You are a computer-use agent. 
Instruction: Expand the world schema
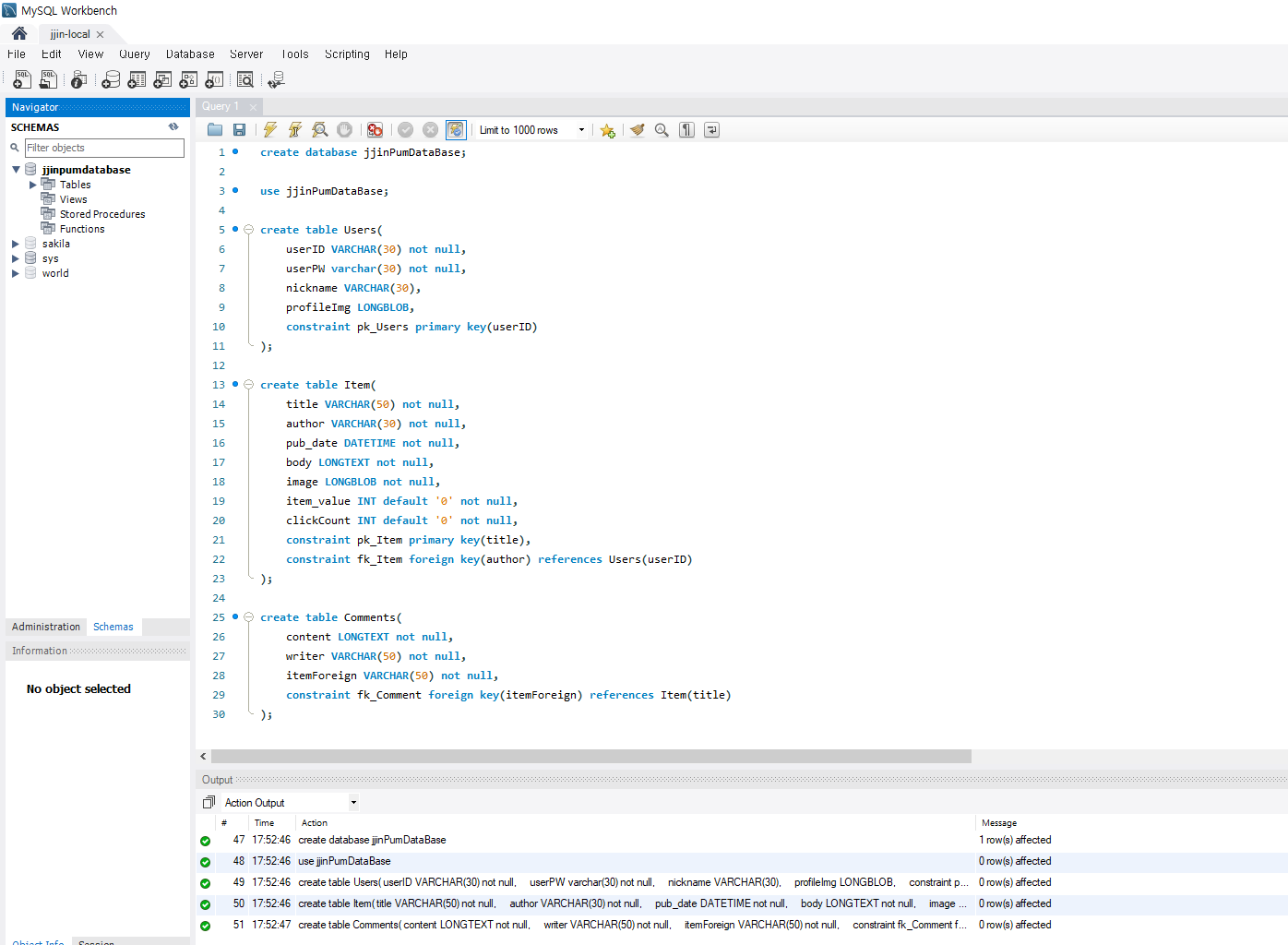(x=16, y=273)
